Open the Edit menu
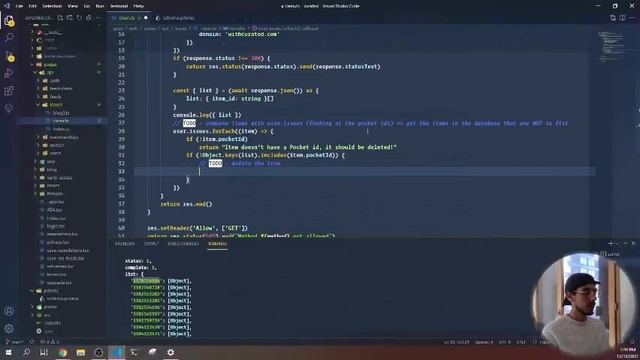 pyautogui.click(x=33, y=6)
